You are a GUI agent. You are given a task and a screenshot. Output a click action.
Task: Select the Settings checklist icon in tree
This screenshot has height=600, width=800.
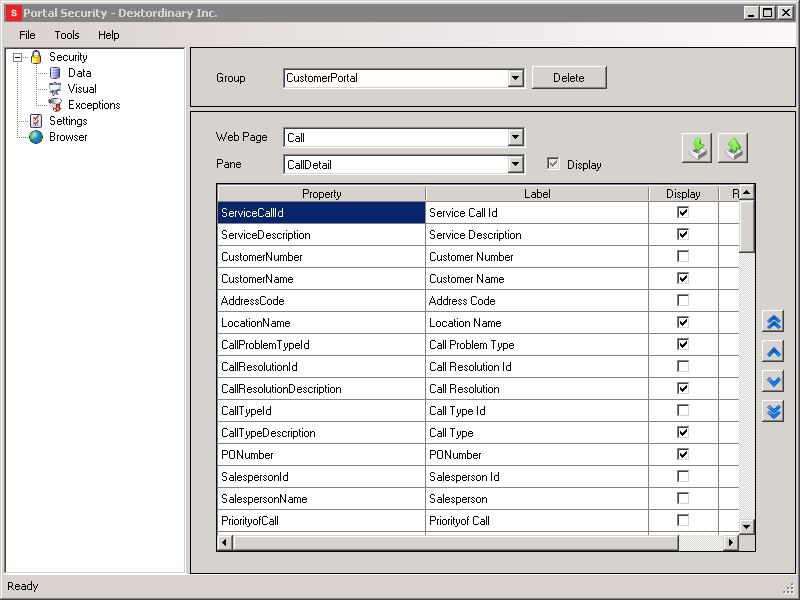pos(36,121)
